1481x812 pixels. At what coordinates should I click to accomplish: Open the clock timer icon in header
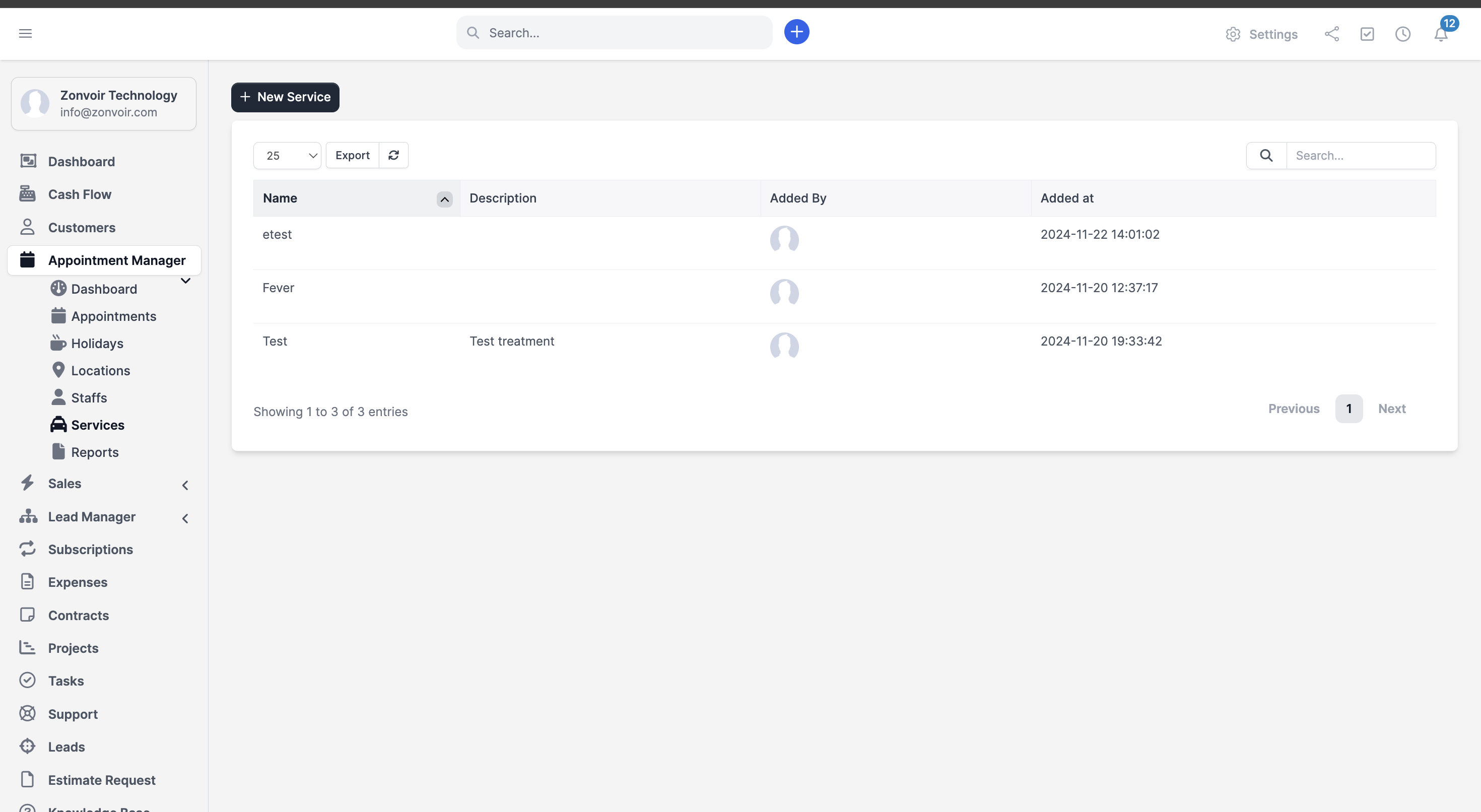click(x=1403, y=34)
